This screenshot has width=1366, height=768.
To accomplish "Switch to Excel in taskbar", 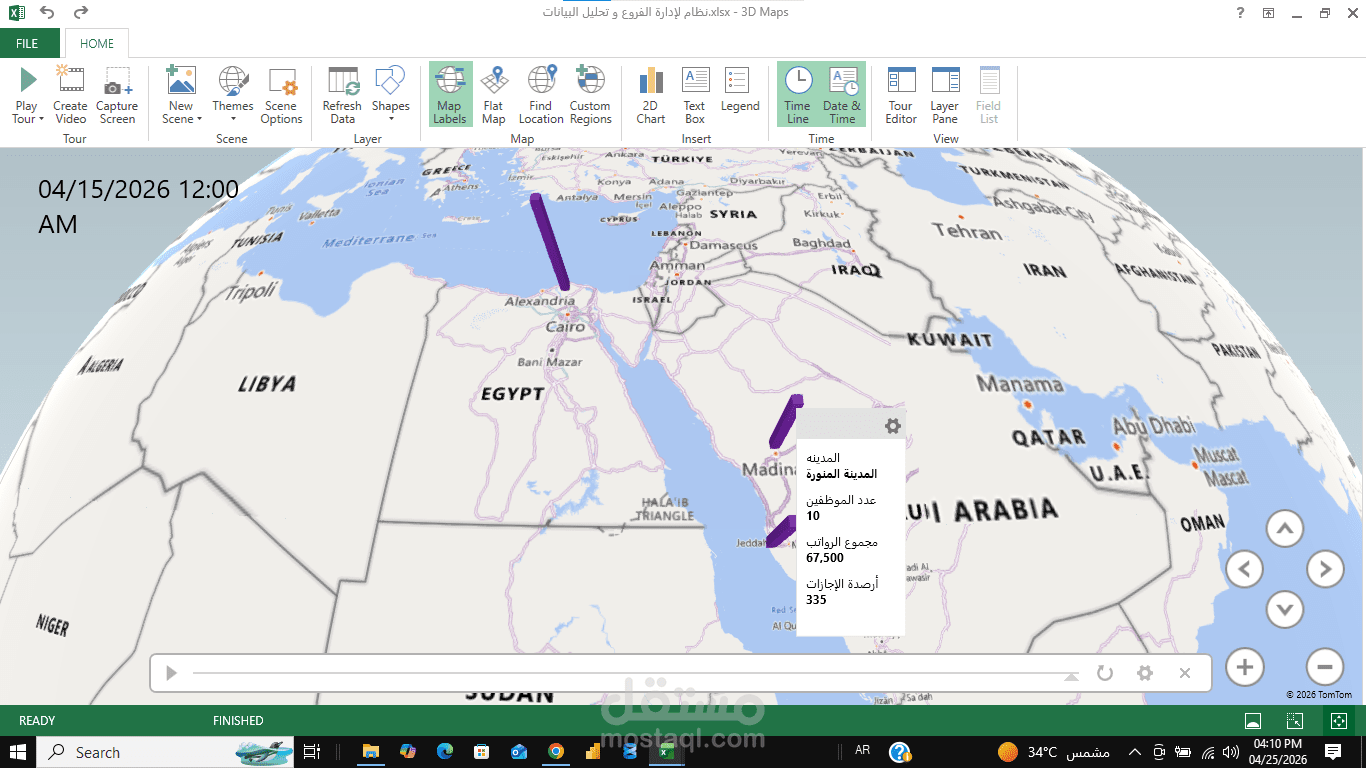I will point(666,752).
